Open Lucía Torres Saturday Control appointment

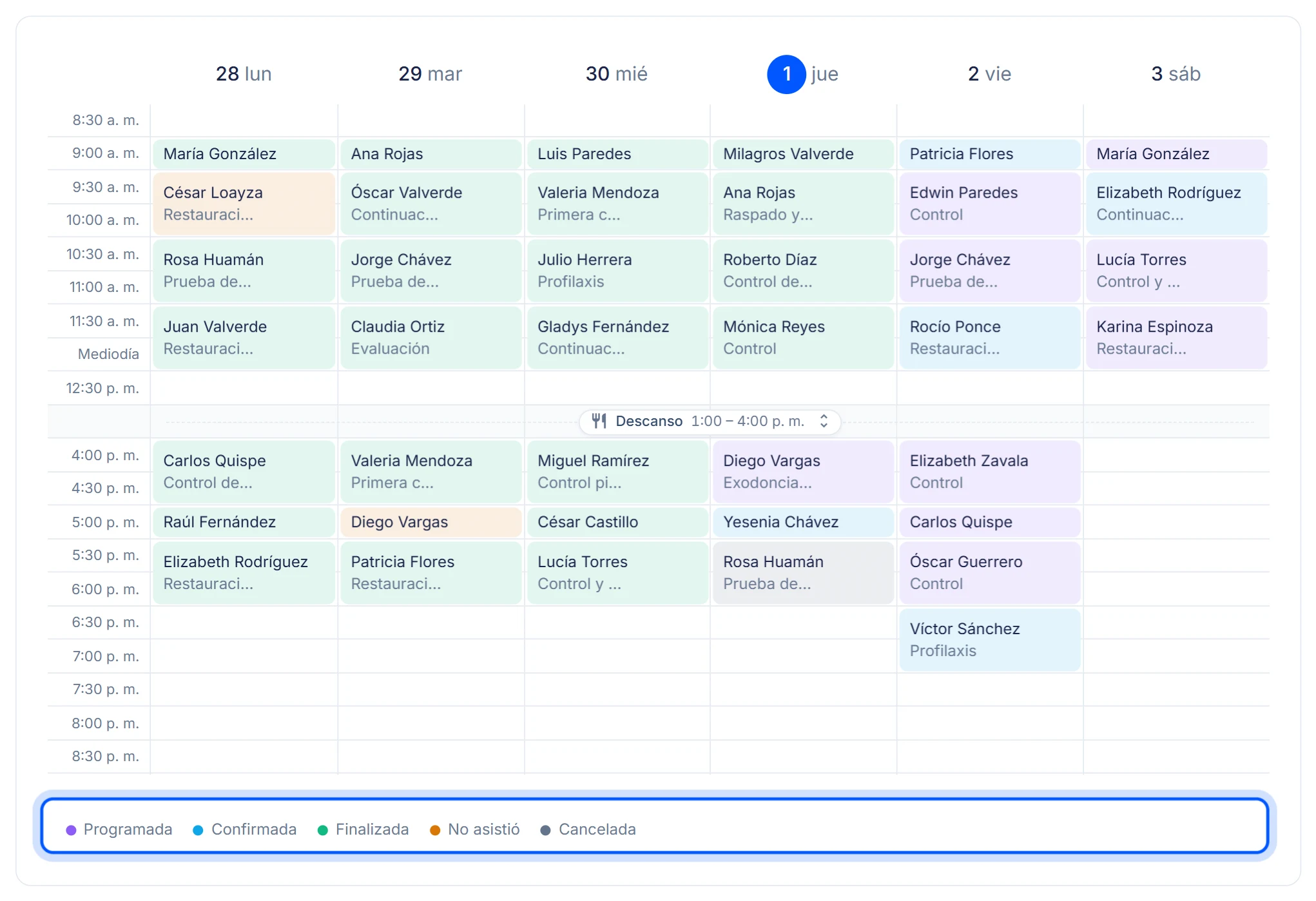tap(1176, 271)
